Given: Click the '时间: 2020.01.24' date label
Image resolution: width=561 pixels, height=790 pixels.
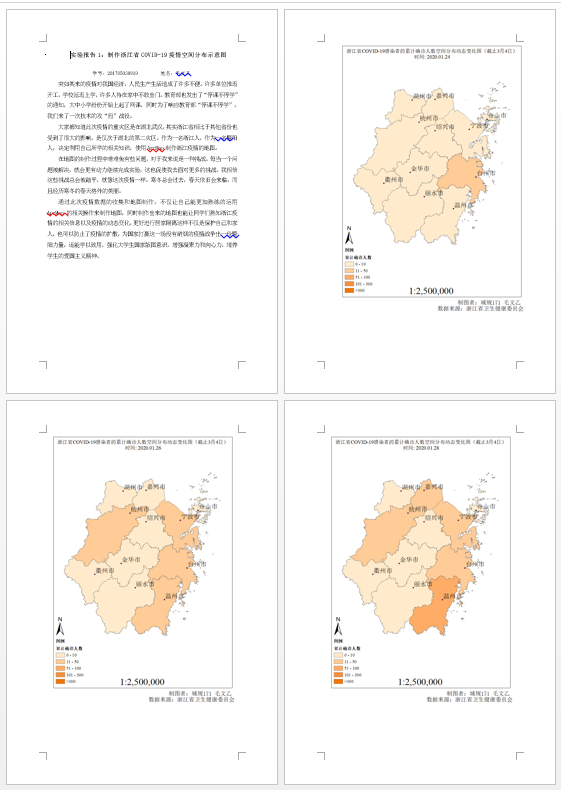Looking at the screenshot, I should click(432, 57).
